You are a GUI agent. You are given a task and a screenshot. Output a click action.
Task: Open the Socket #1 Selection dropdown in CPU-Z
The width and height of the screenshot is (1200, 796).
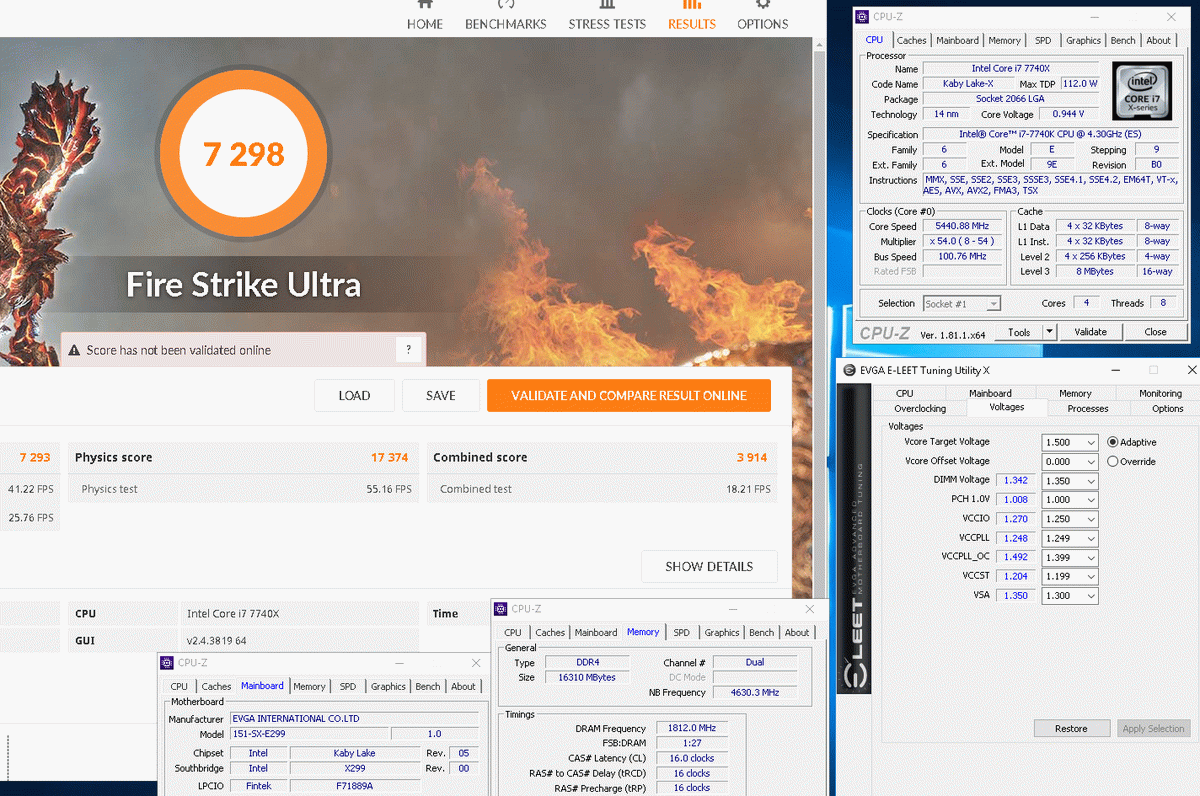(962, 303)
